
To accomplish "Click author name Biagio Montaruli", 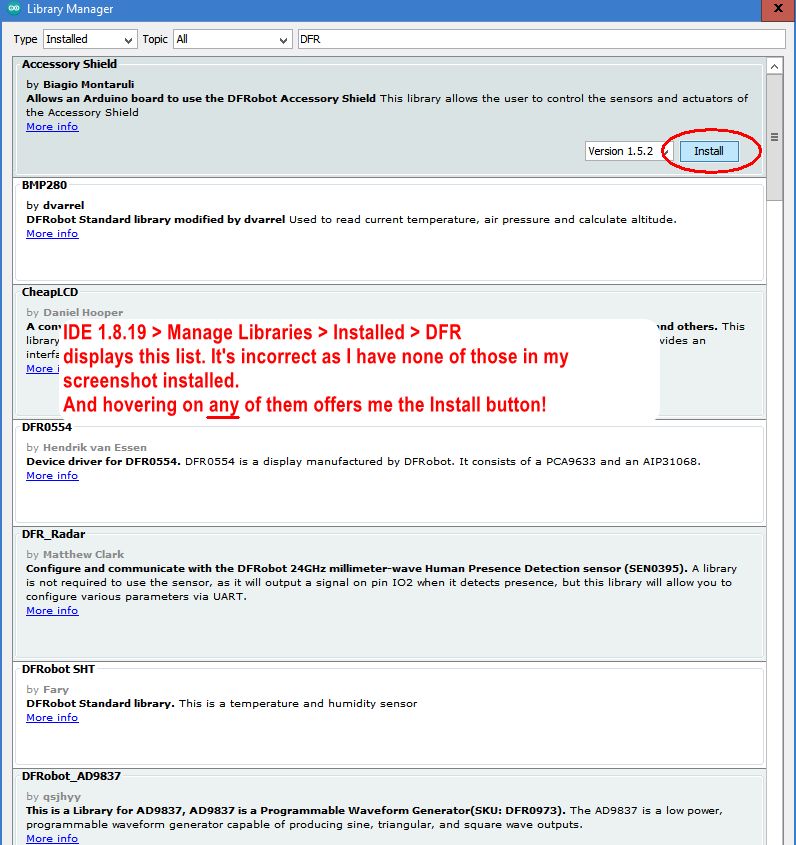I will (x=88, y=85).
